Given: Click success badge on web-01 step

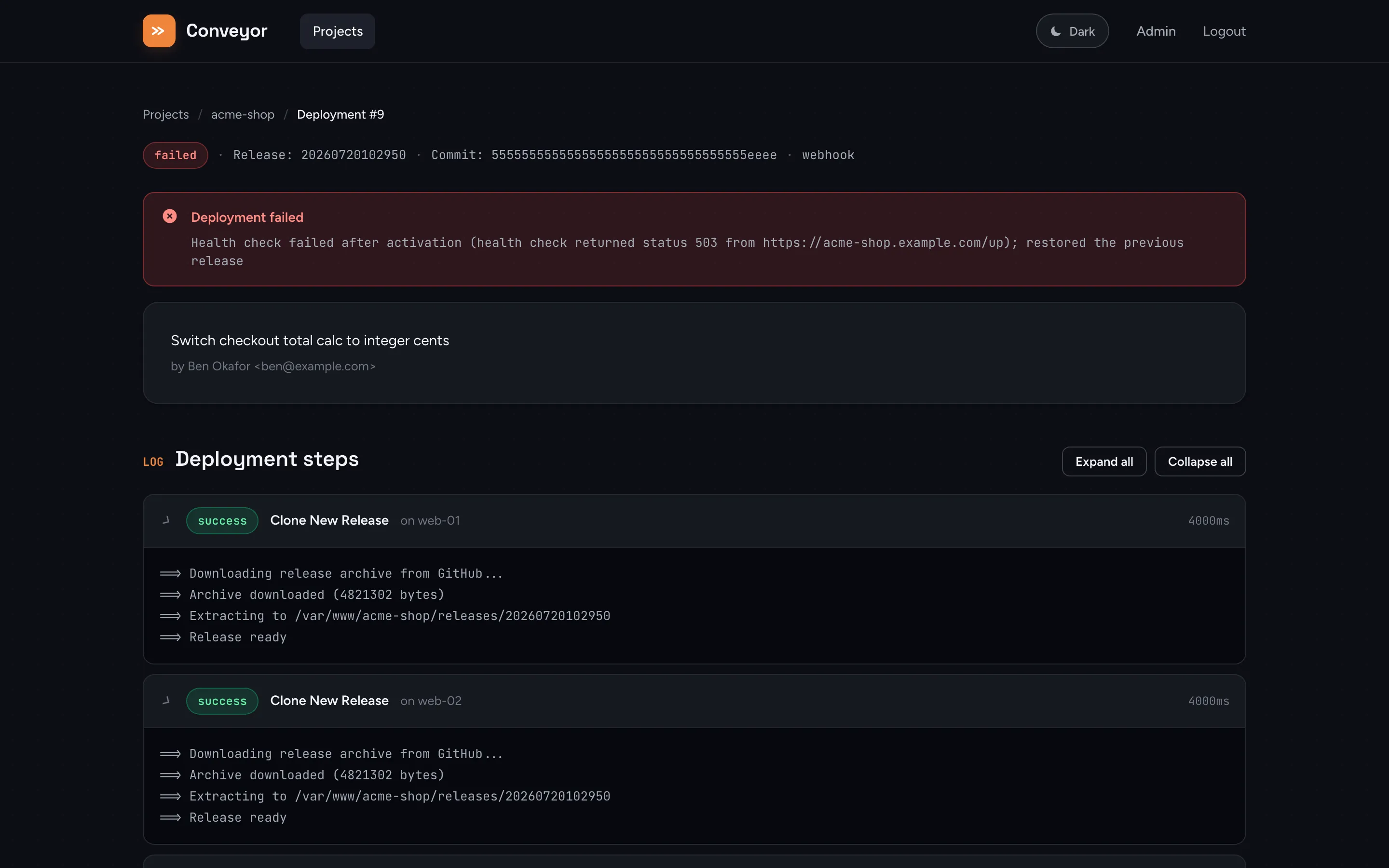Looking at the screenshot, I should (x=222, y=521).
